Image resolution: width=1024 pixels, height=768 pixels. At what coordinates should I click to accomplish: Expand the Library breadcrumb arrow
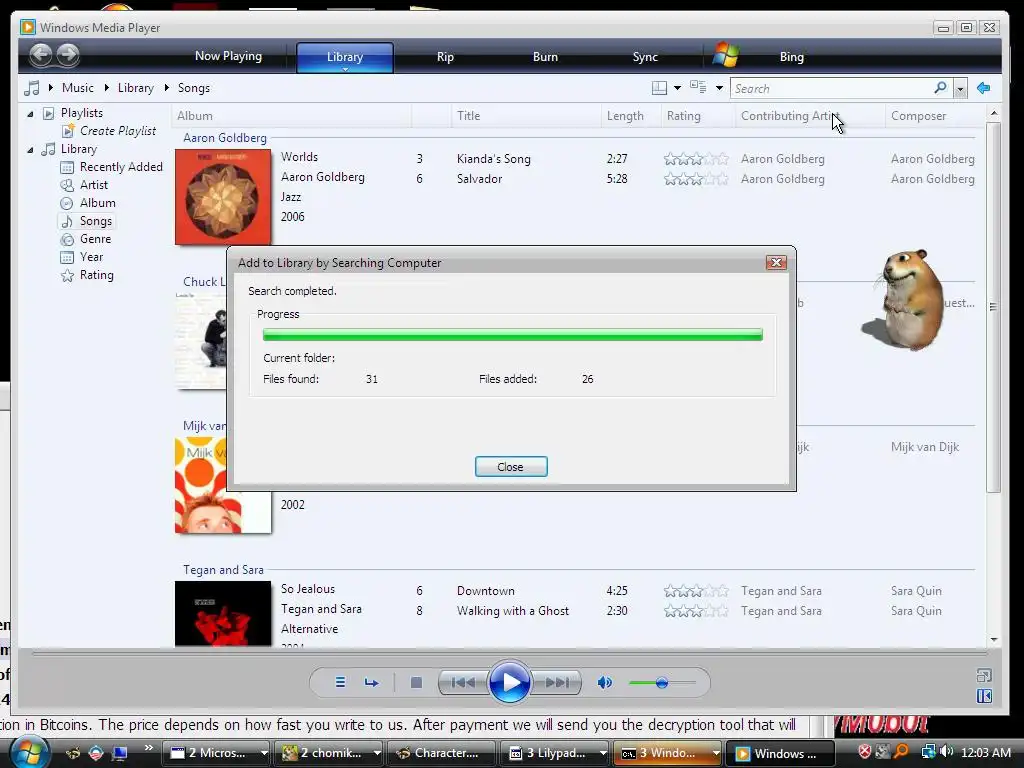[107, 88]
